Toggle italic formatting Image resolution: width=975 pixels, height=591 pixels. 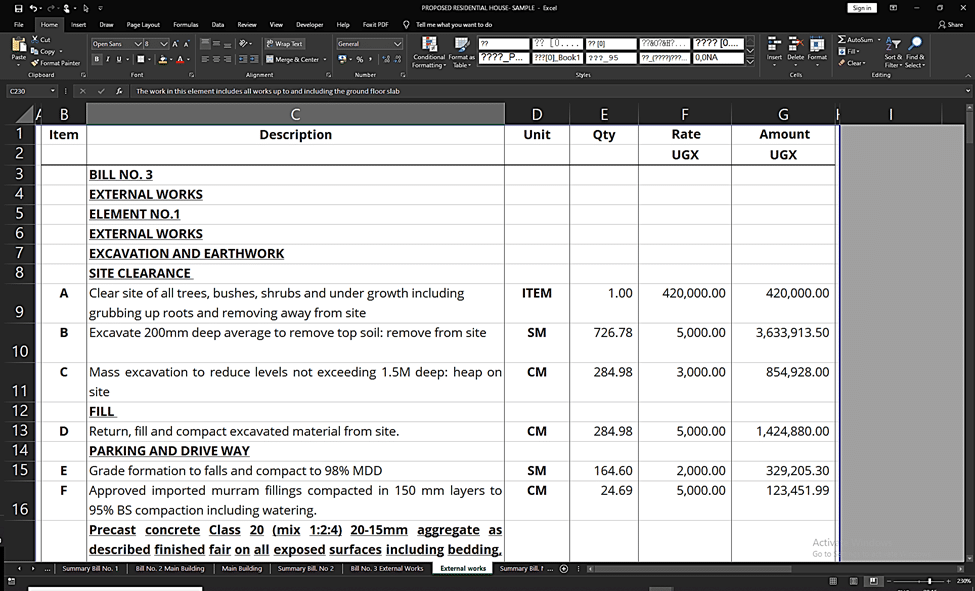pos(108,59)
